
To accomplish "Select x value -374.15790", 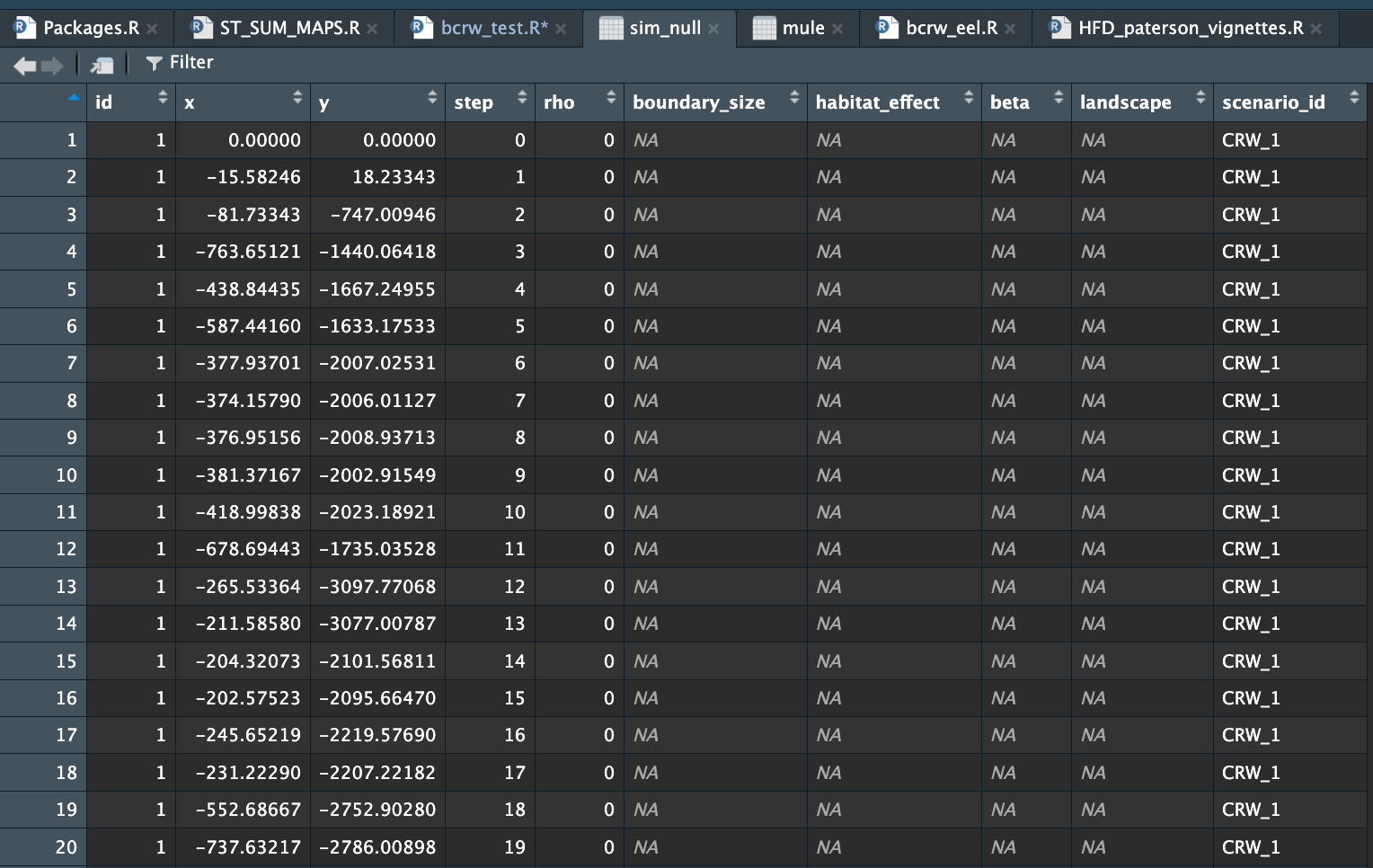I will (x=248, y=401).
